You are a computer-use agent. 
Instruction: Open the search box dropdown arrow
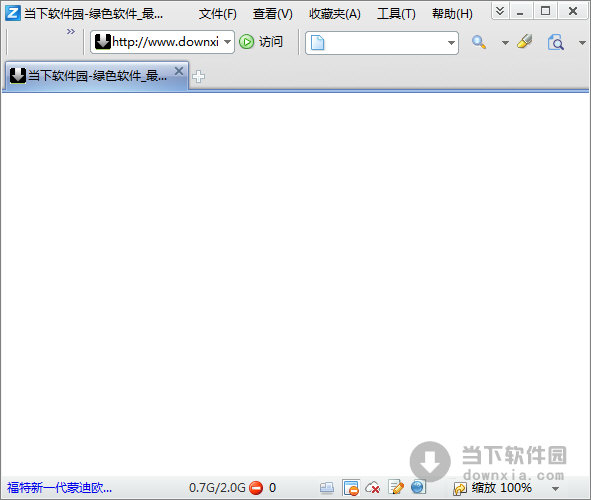pyautogui.click(x=451, y=43)
